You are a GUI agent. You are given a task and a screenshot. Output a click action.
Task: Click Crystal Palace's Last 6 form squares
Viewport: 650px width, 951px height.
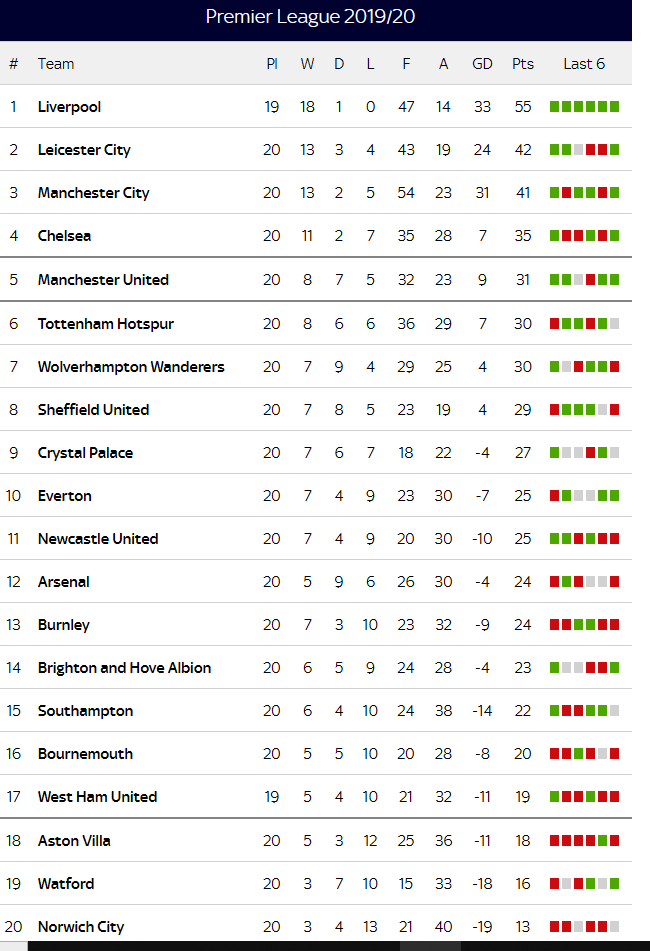click(584, 453)
